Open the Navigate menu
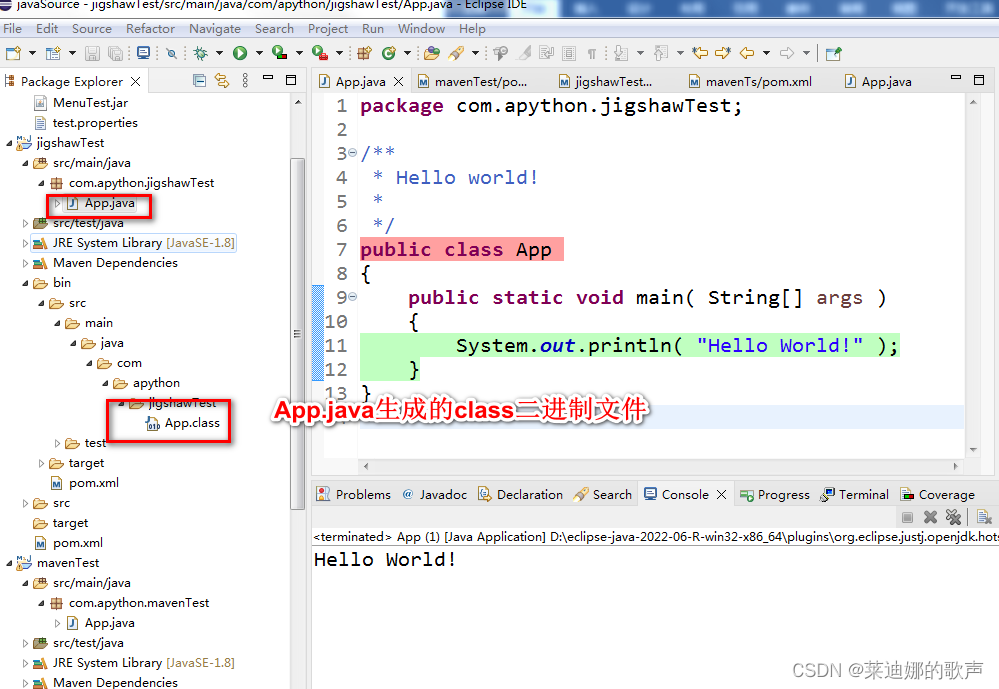 tap(215, 29)
